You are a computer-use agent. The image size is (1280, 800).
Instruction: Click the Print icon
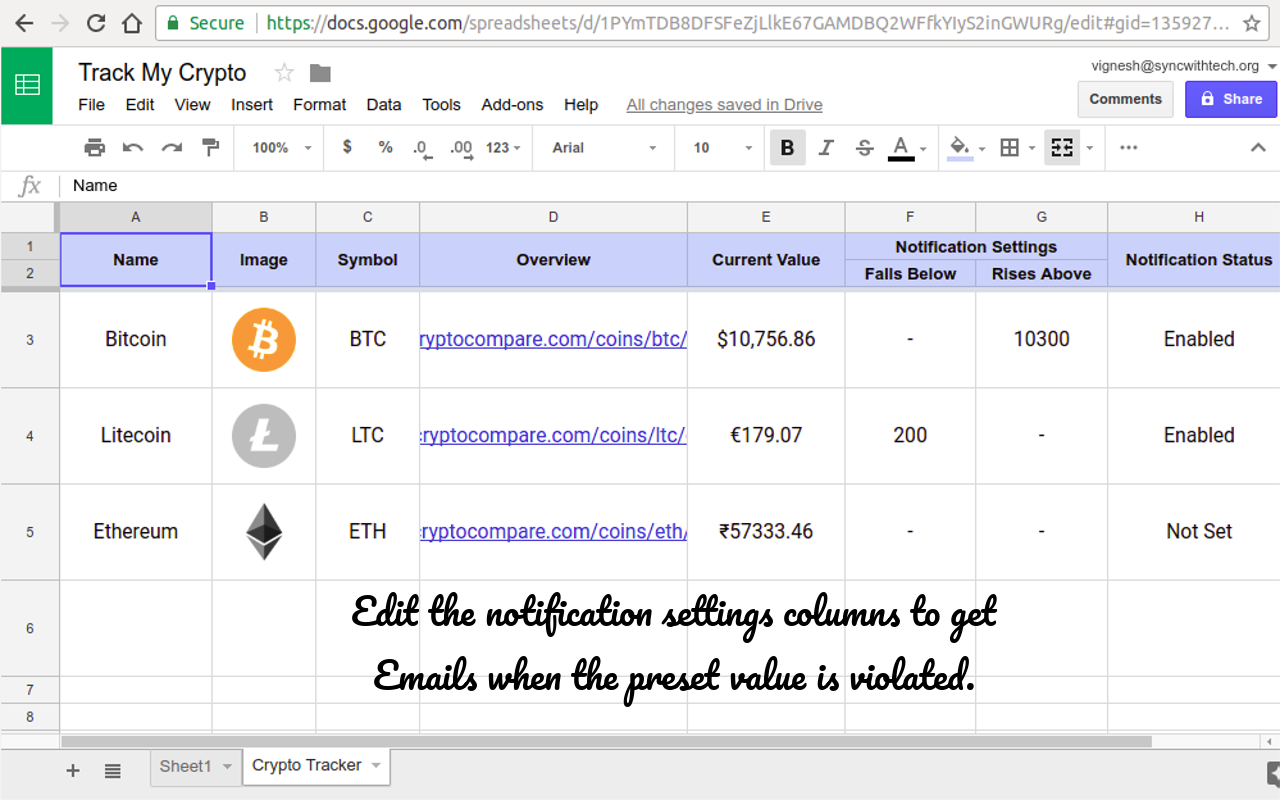[x=94, y=147]
